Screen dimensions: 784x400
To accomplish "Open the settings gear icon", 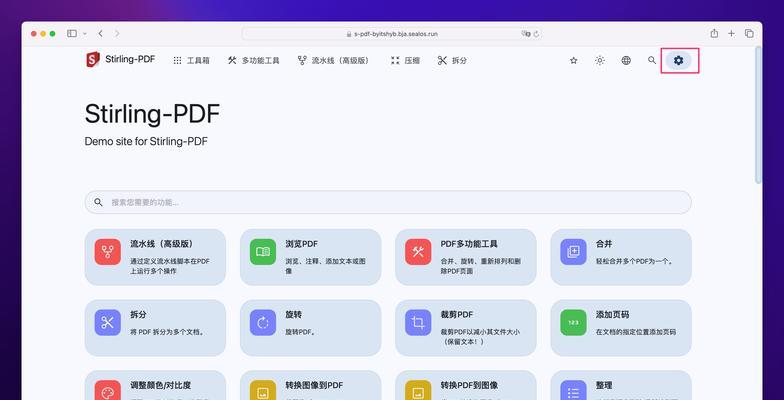I will [678, 60].
